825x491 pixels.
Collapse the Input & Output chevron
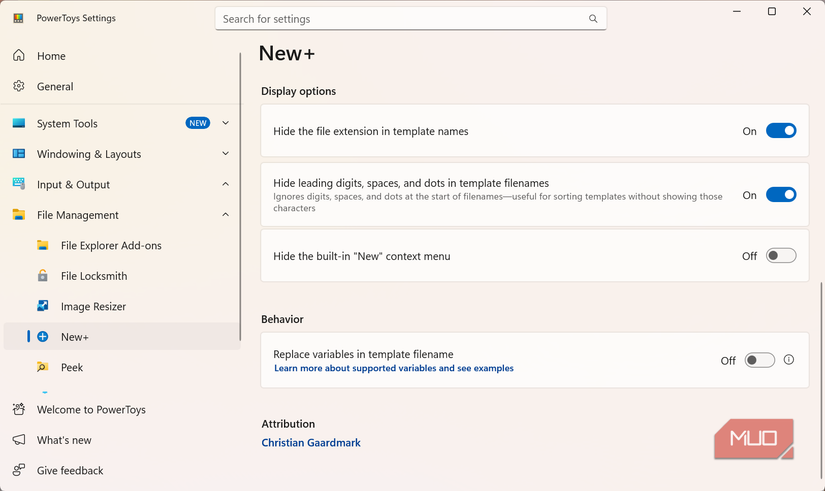point(225,184)
